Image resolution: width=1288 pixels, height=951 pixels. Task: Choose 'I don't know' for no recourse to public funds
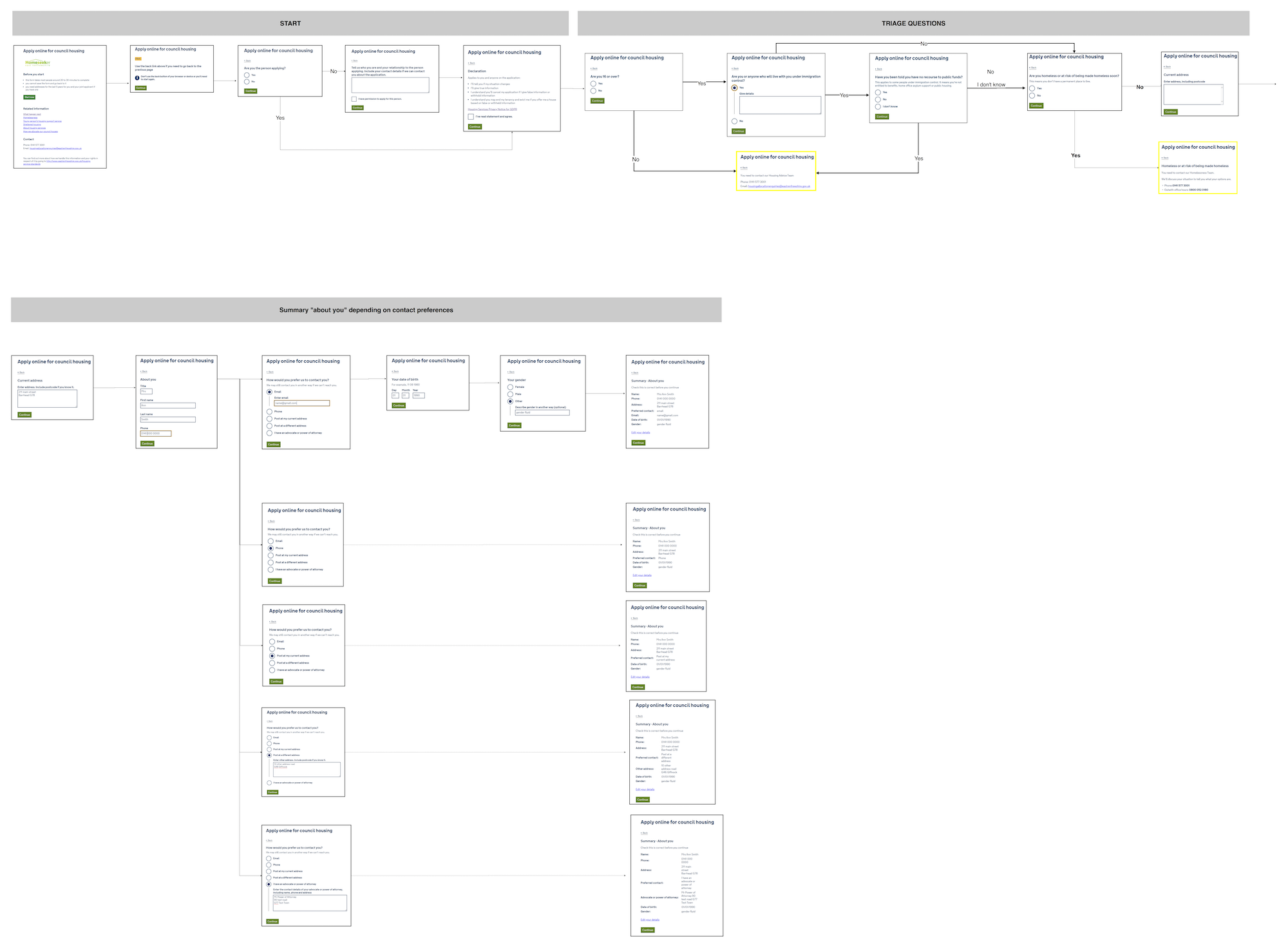click(877, 107)
